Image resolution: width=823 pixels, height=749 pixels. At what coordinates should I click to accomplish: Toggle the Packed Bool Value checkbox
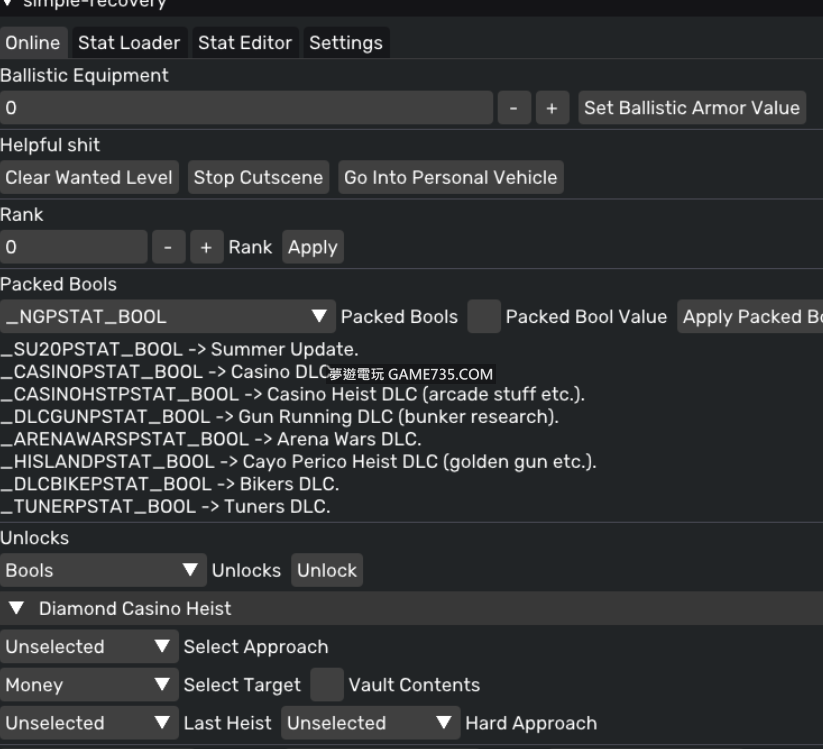(484, 317)
